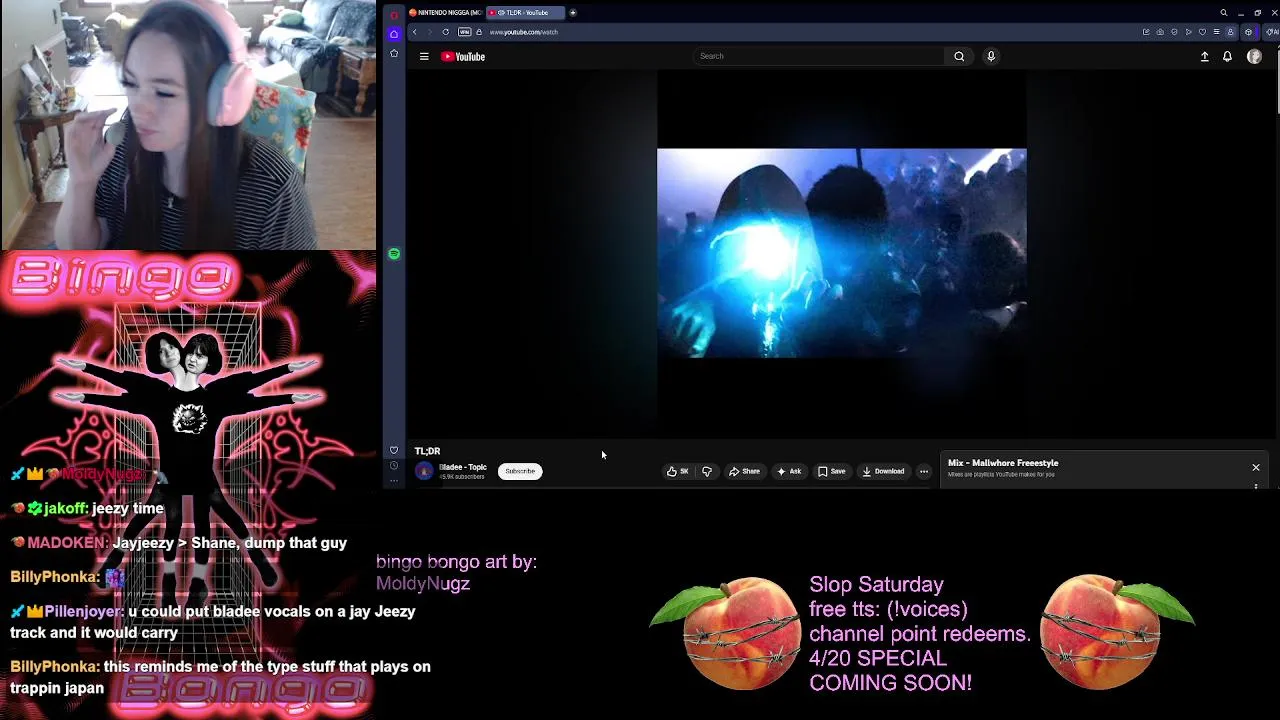Dislike the TL;DR video
Image resolution: width=1280 pixels, height=720 pixels.
[707, 471]
